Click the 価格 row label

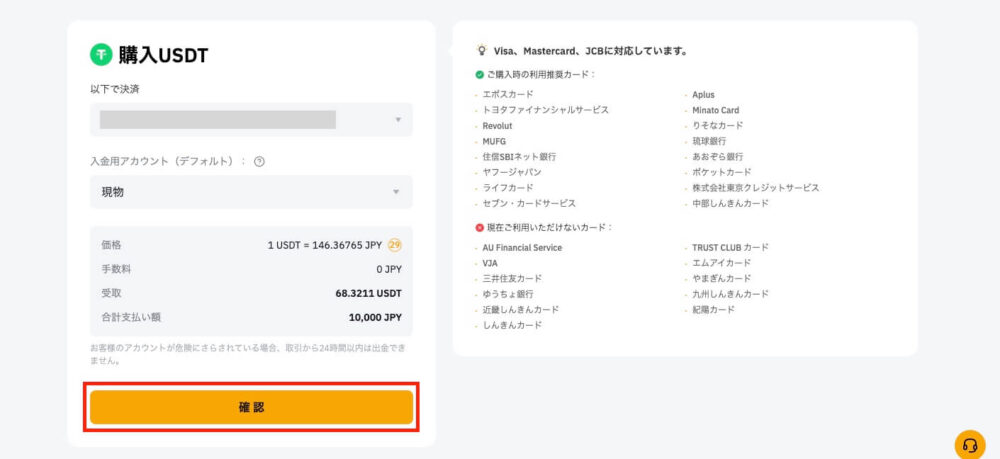(111, 245)
